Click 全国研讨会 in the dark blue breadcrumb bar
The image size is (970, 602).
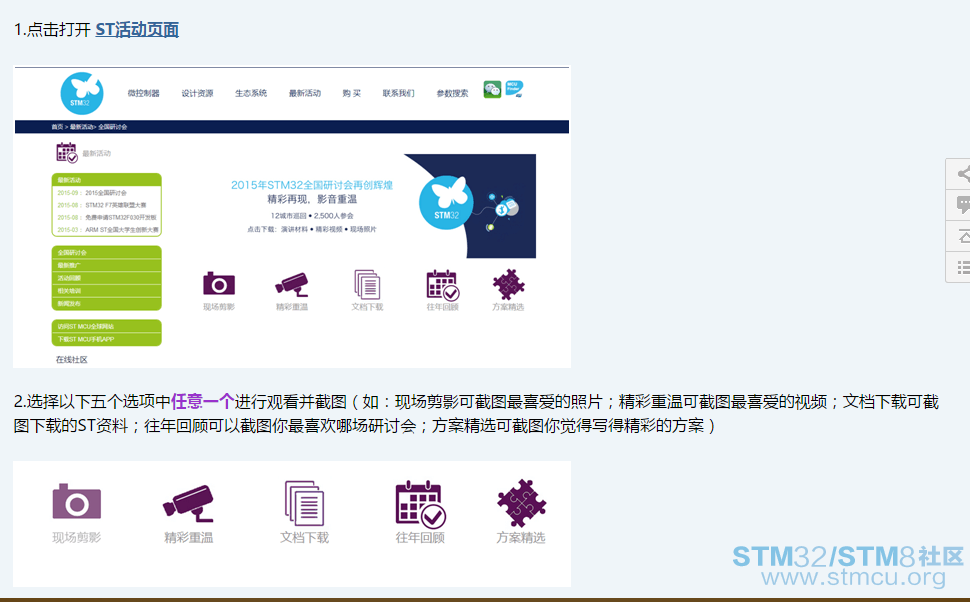(x=113, y=127)
